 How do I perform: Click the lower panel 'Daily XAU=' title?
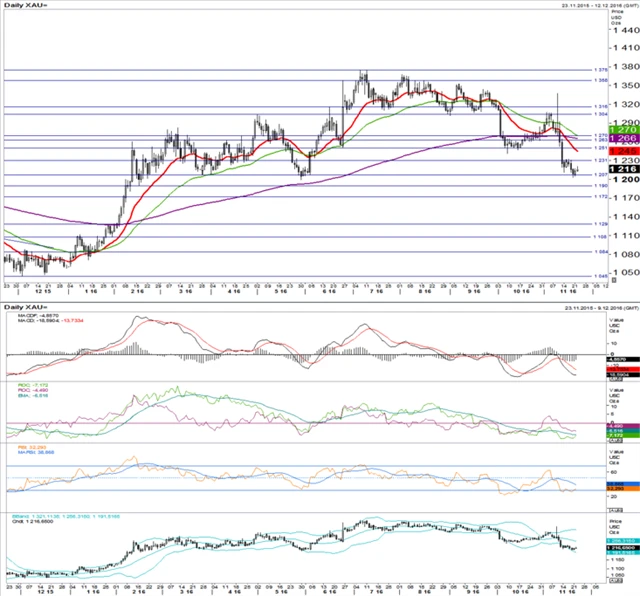(26, 304)
